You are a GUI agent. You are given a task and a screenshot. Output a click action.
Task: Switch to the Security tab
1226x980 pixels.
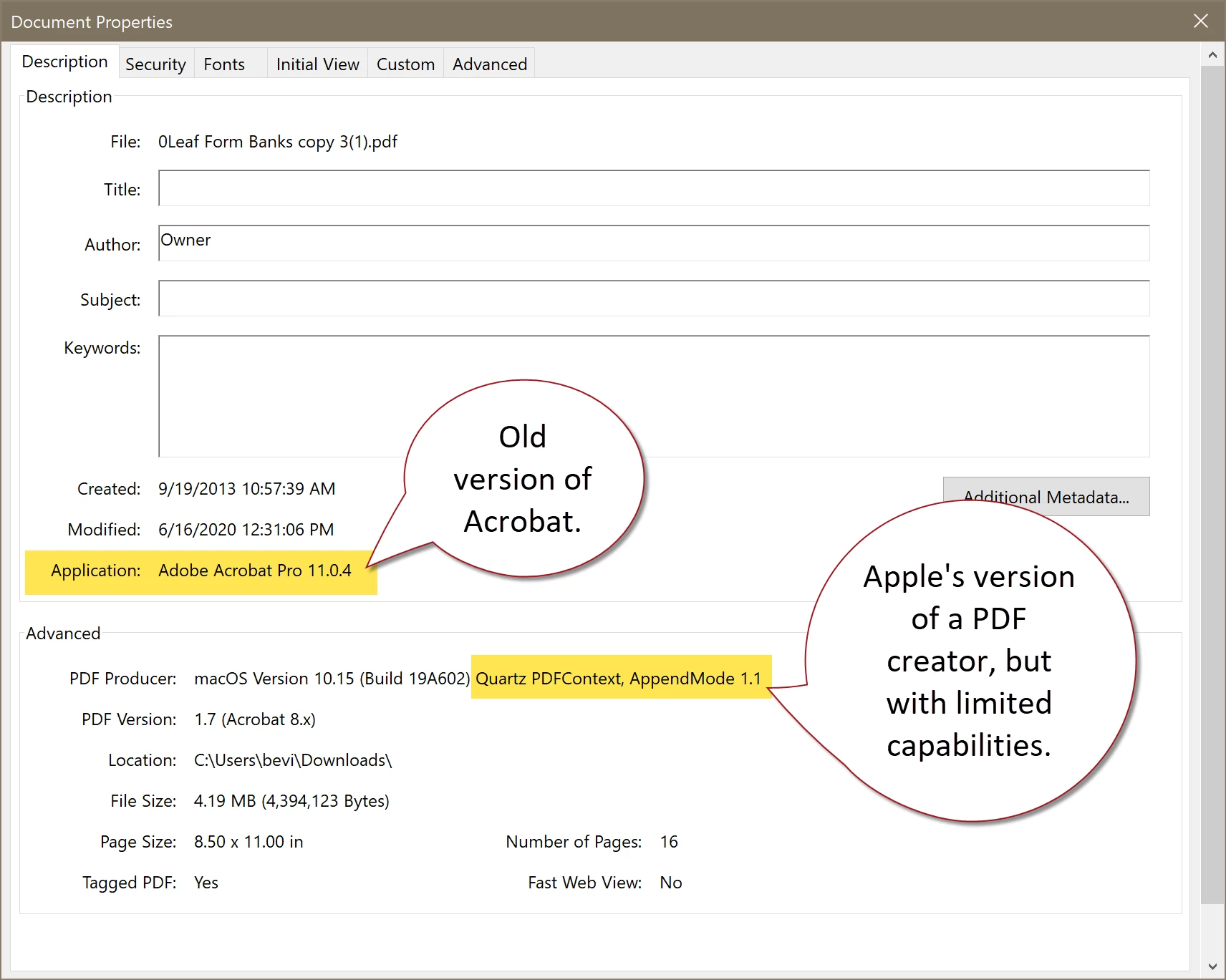[155, 64]
